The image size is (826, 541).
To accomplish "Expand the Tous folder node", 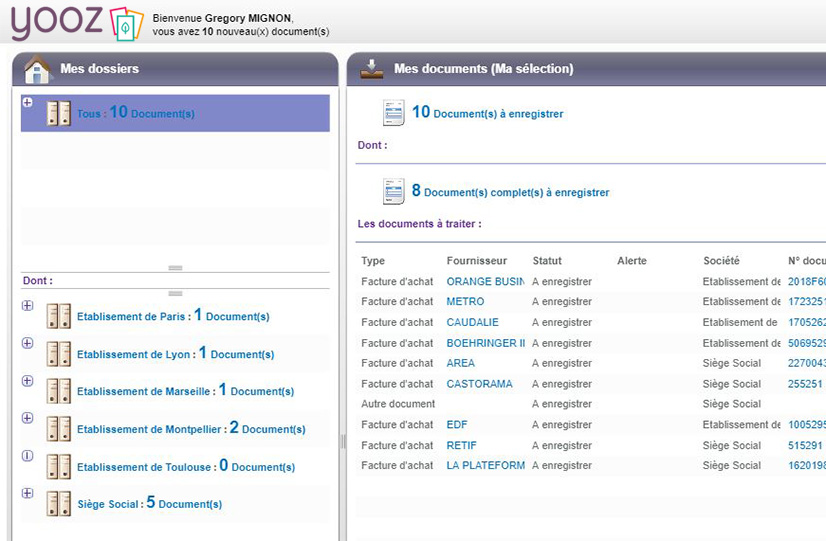I will coord(27,103).
